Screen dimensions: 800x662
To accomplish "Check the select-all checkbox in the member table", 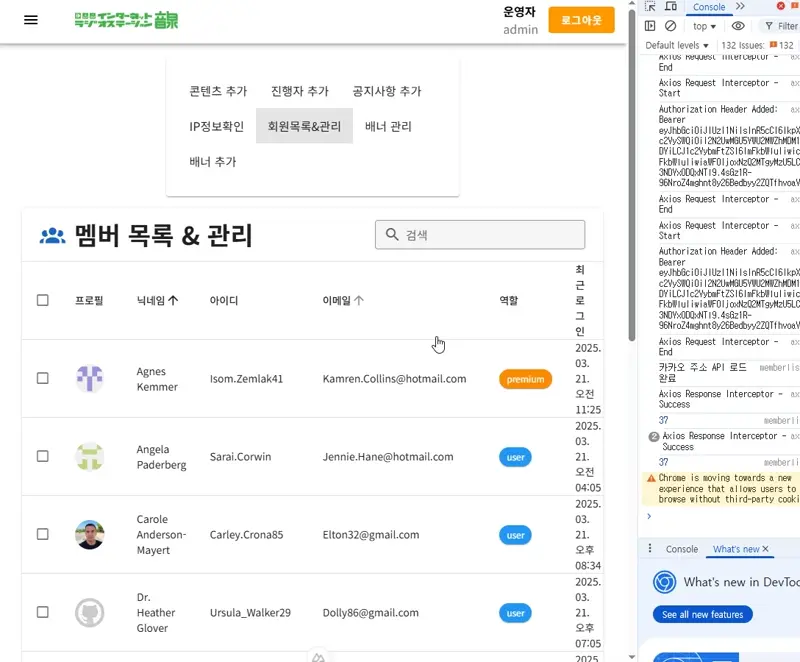I will tap(42, 301).
